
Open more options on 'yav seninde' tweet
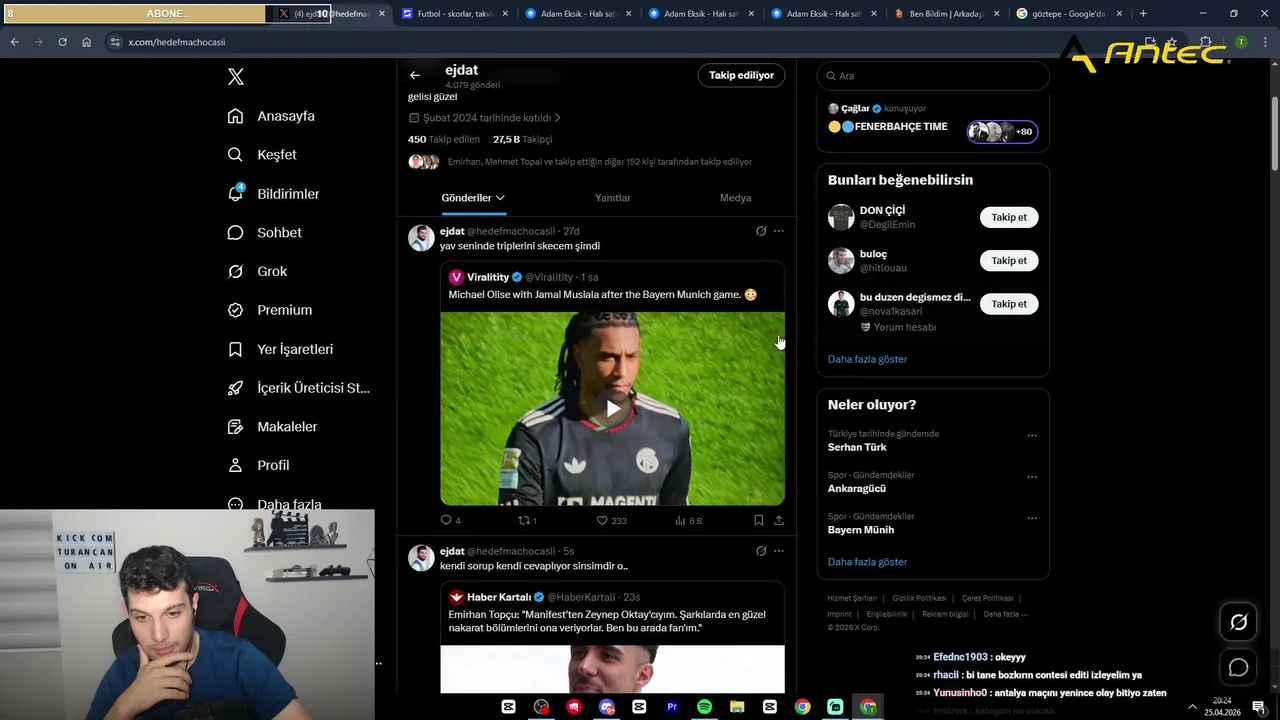pos(779,231)
